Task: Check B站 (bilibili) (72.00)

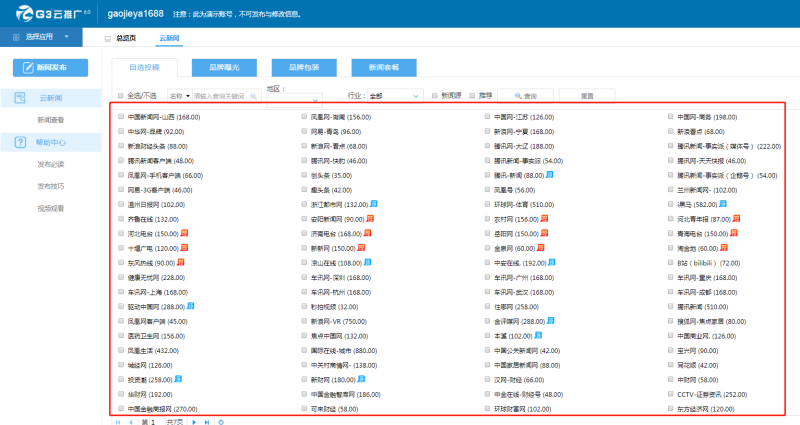Action: tap(671, 263)
